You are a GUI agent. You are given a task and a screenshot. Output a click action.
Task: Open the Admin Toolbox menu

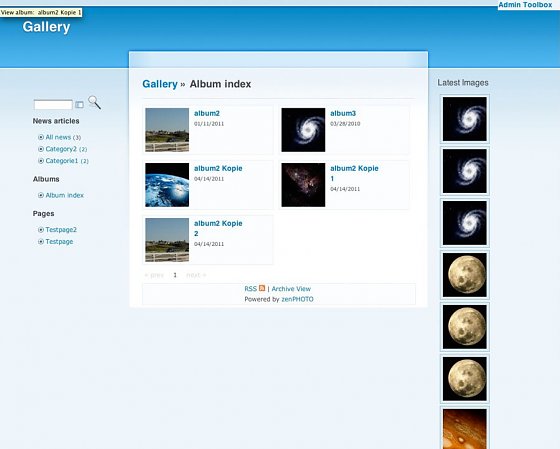(525, 5)
